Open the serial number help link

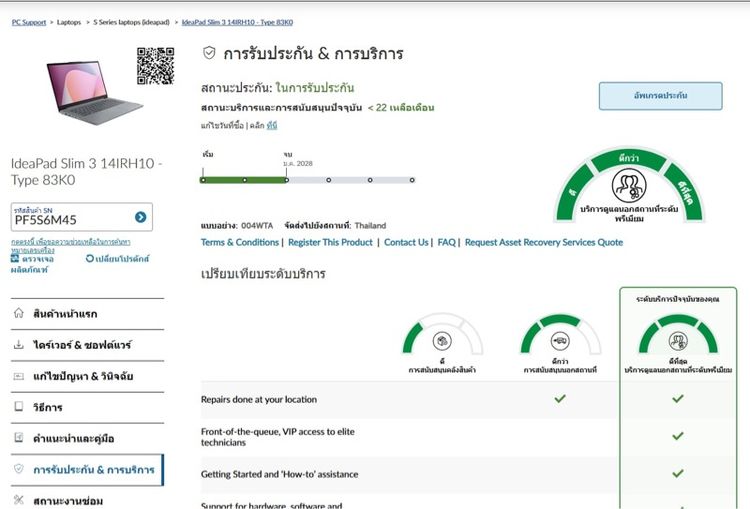pyautogui.click(x=70, y=245)
